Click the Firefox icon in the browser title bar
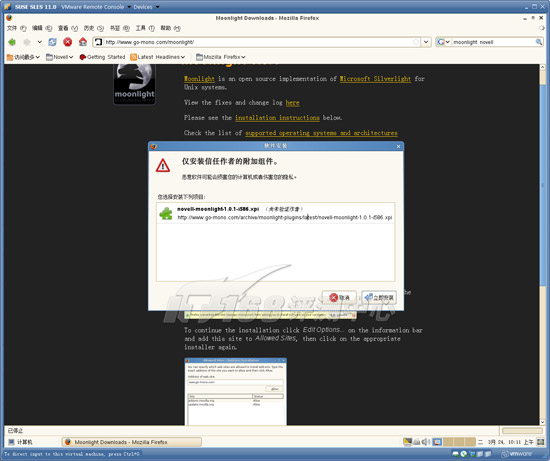 [9, 18]
